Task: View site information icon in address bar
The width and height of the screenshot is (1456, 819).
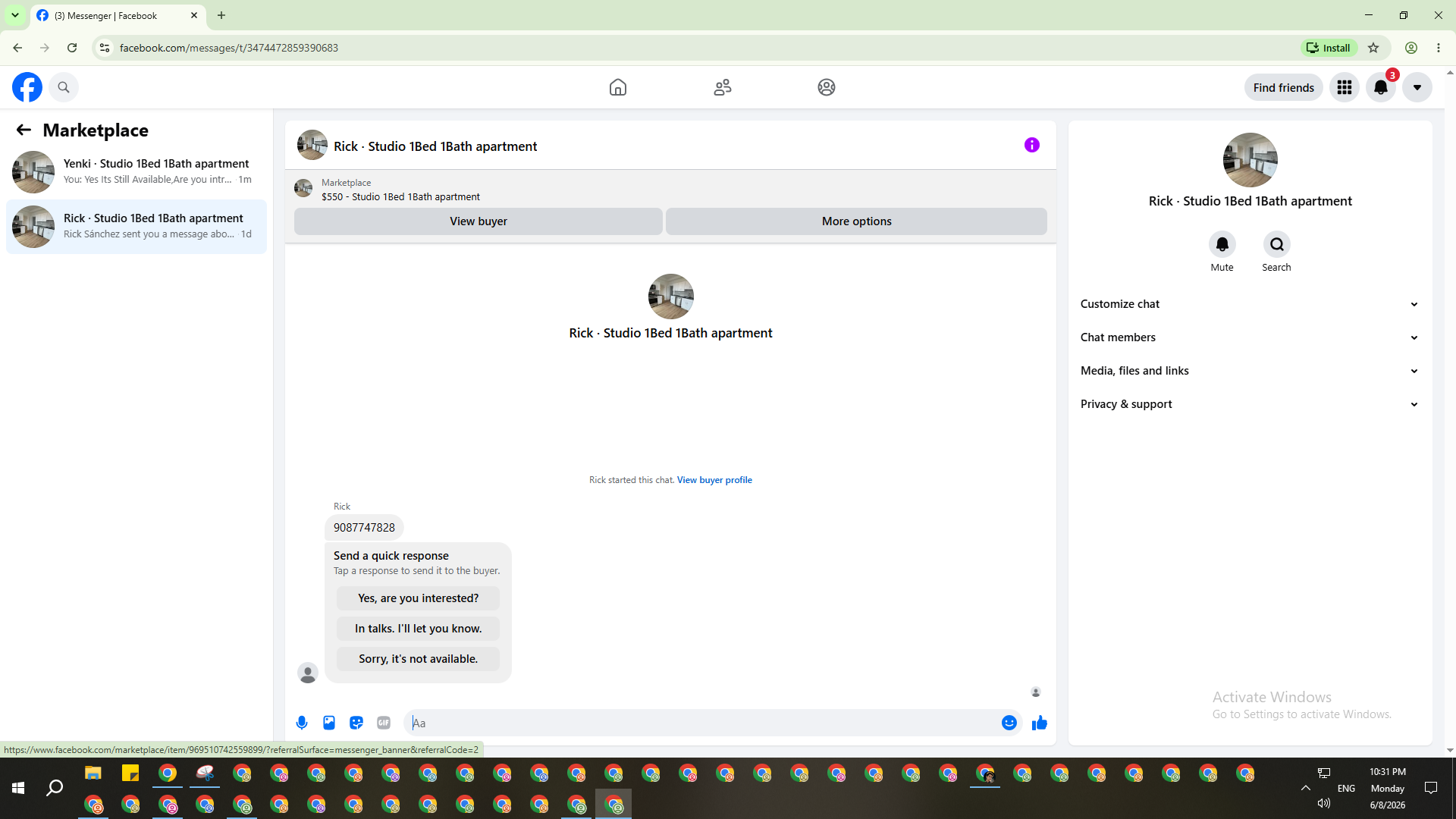Action: [105, 48]
